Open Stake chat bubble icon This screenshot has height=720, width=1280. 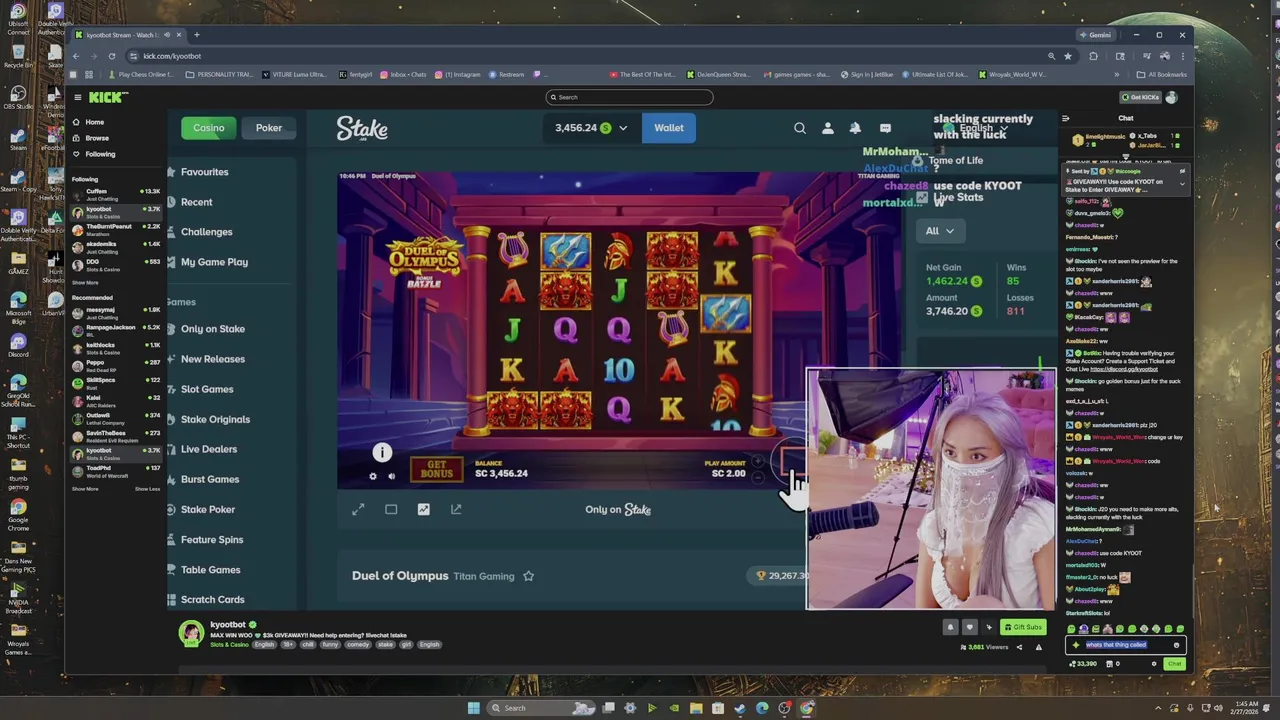885,128
